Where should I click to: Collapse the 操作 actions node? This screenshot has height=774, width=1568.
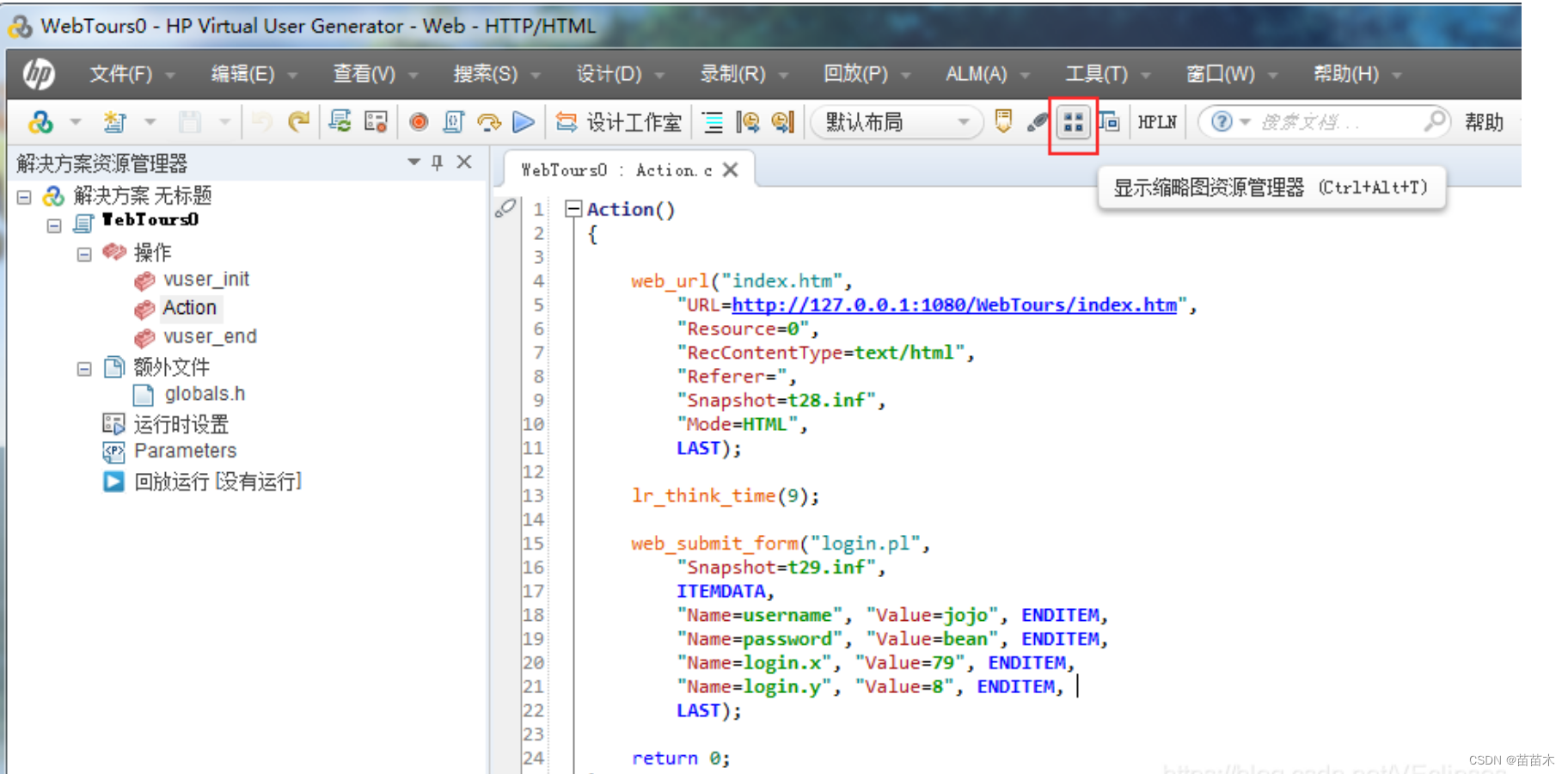(84, 255)
